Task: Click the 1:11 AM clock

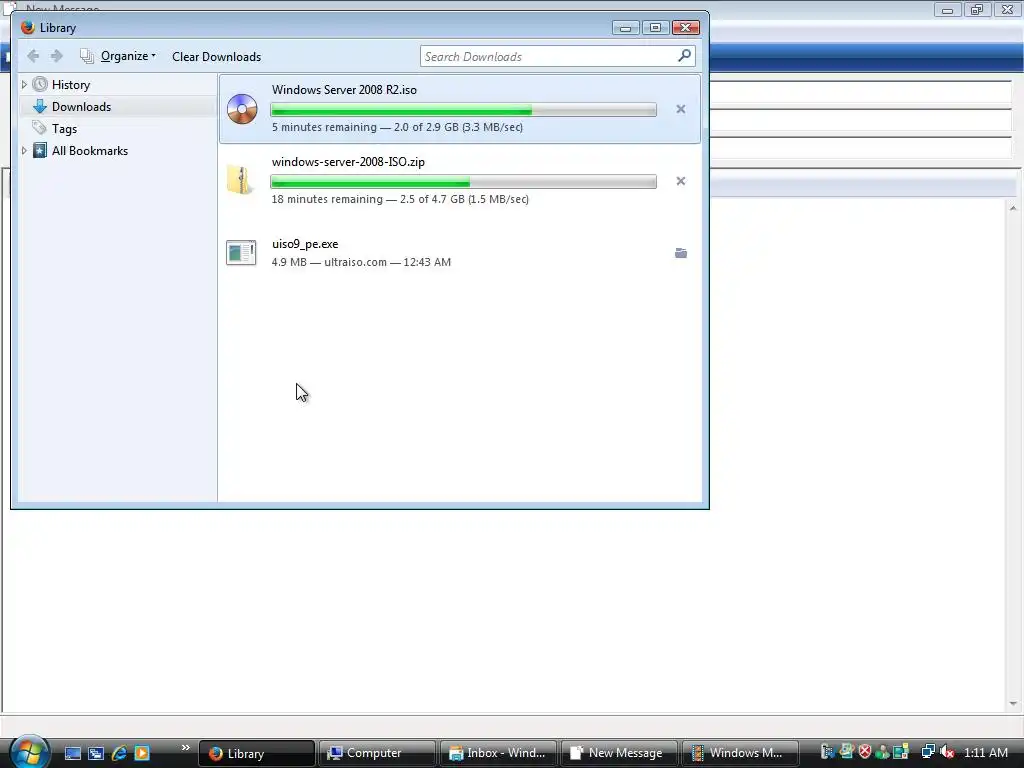Action: pos(986,753)
